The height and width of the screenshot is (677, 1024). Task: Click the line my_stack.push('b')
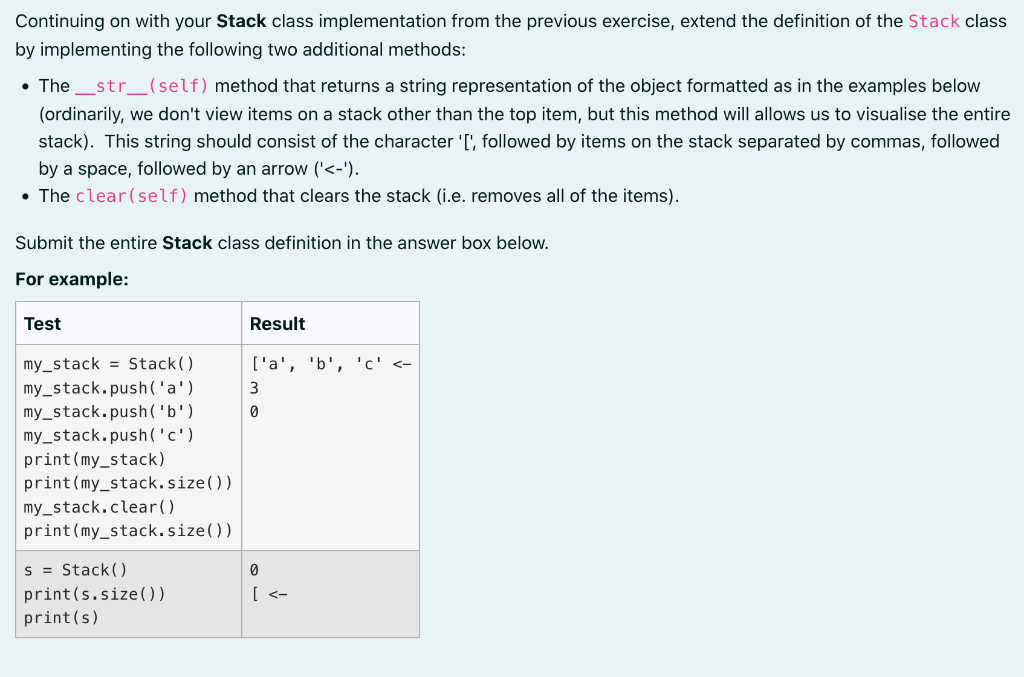click(x=109, y=411)
